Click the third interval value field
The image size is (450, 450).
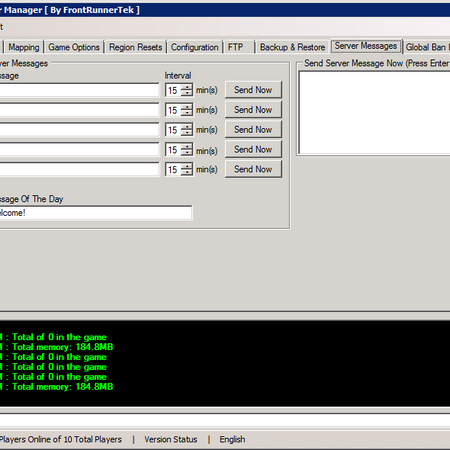(173, 130)
